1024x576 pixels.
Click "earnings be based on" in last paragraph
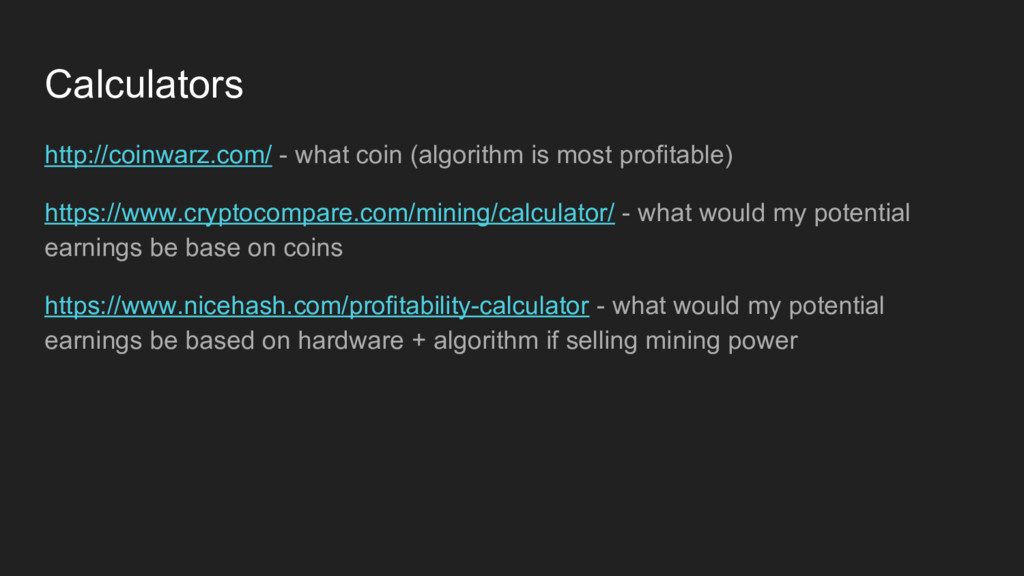pos(167,341)
